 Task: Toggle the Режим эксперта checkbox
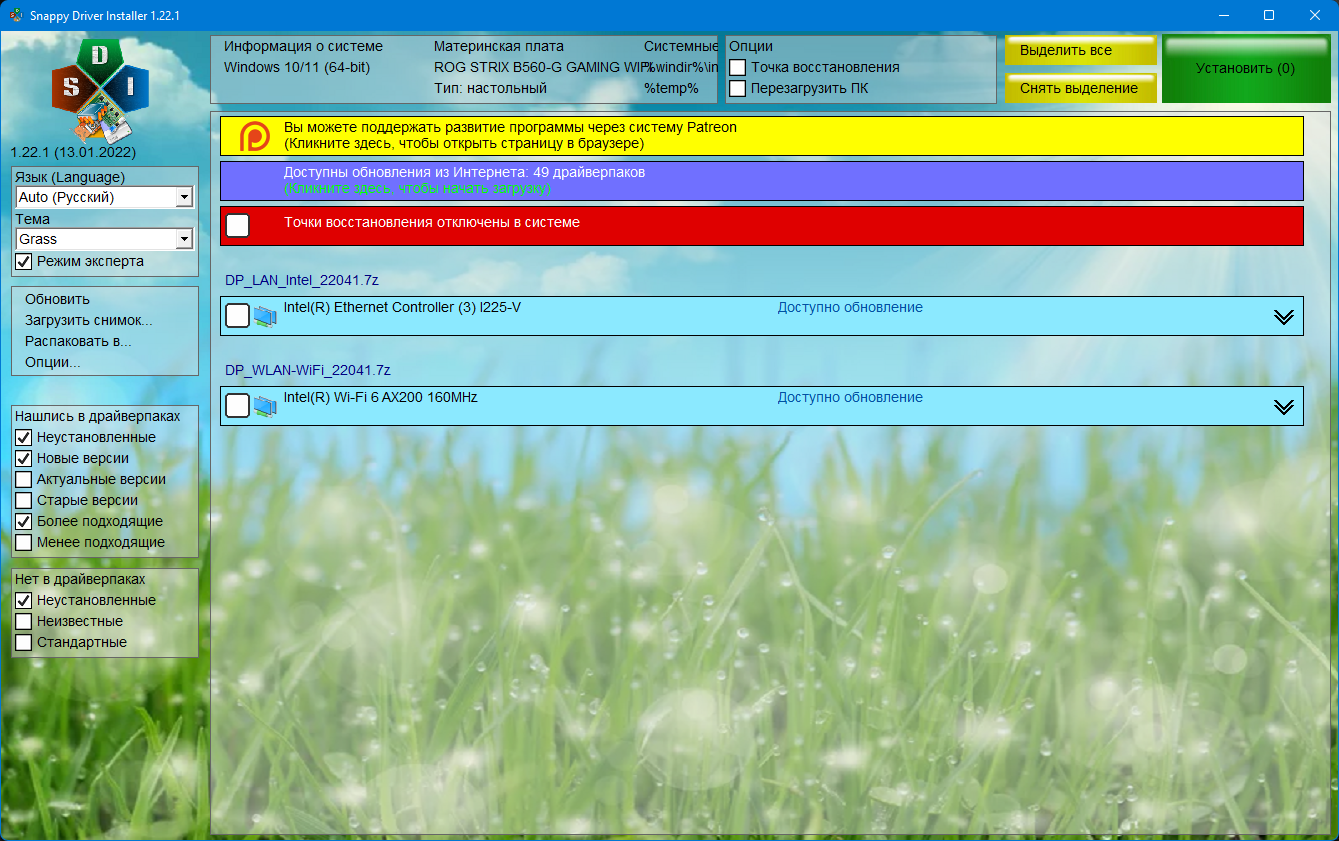click(x=23, y=261)
